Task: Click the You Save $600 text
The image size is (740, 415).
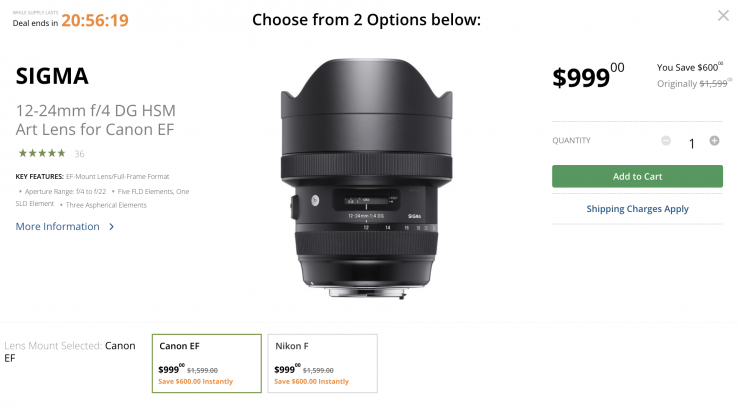Action: click(x=688, y=67)
